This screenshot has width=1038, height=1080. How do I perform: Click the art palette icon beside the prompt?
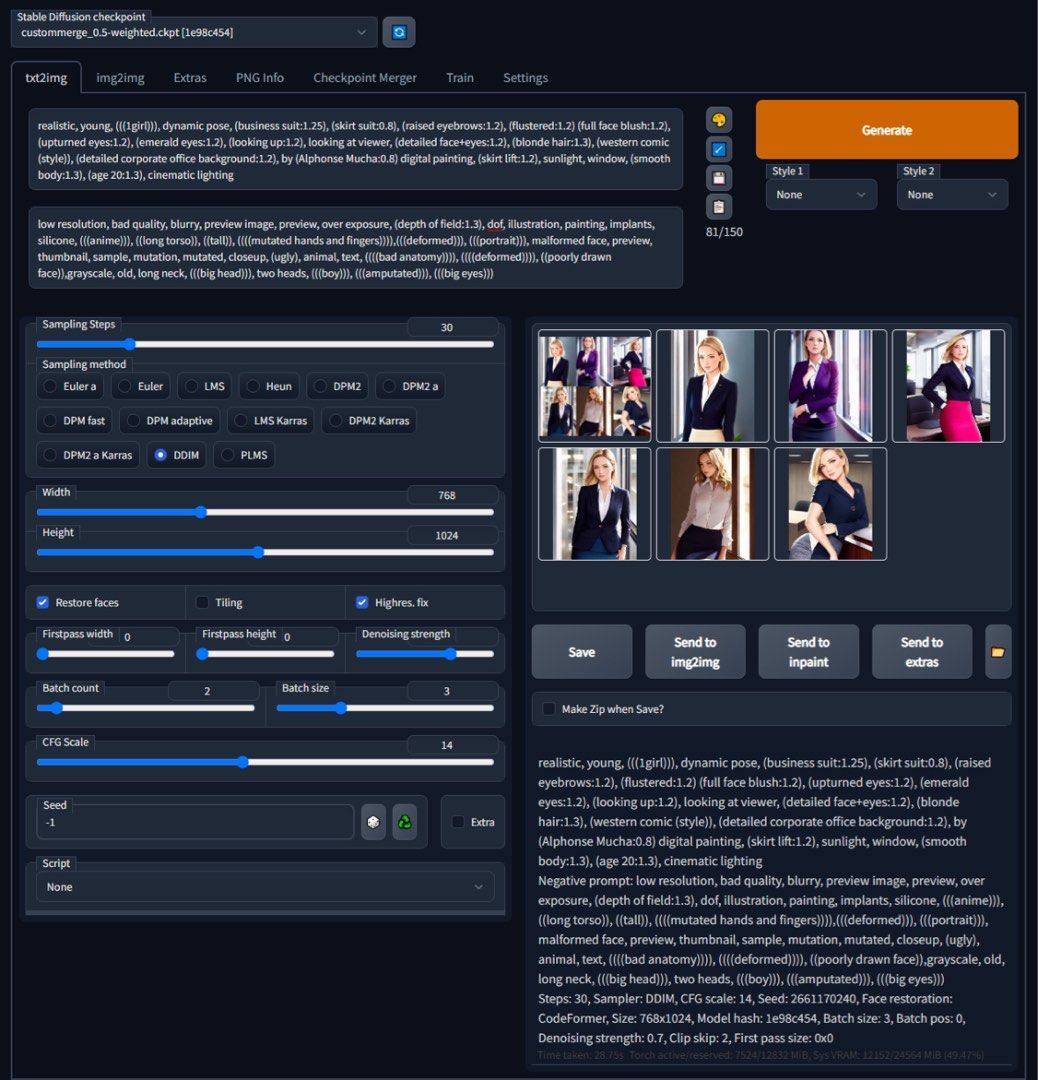[718, 121]
